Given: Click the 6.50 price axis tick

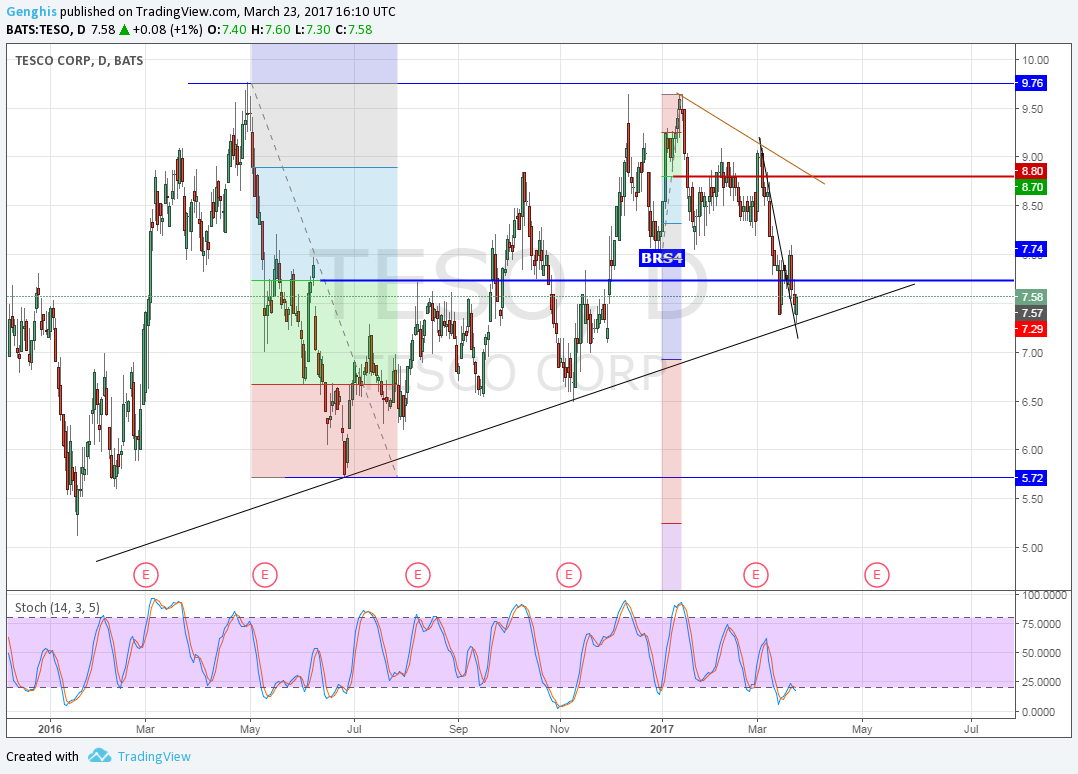Looking at the screenshot, I should [x=1032, y=402].
